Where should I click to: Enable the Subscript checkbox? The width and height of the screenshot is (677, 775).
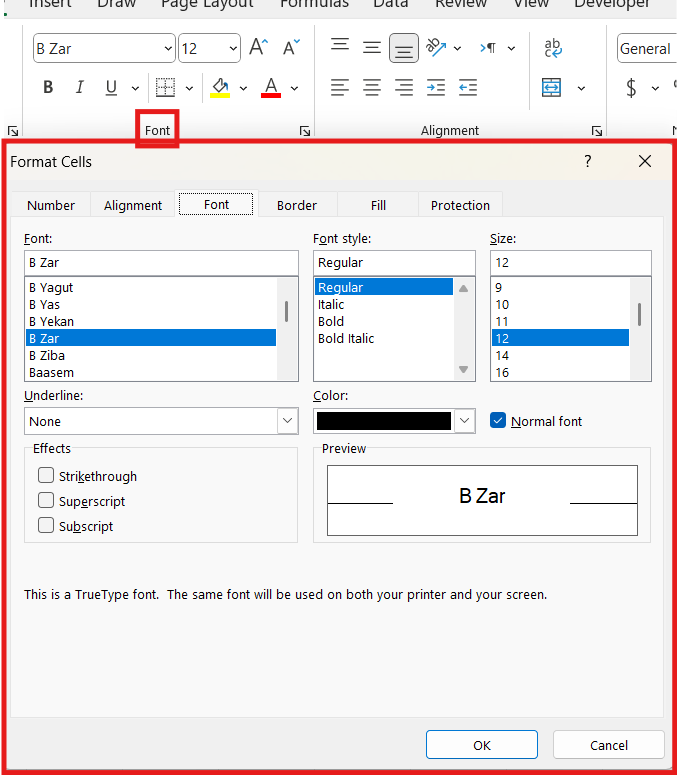coord(46,525)
